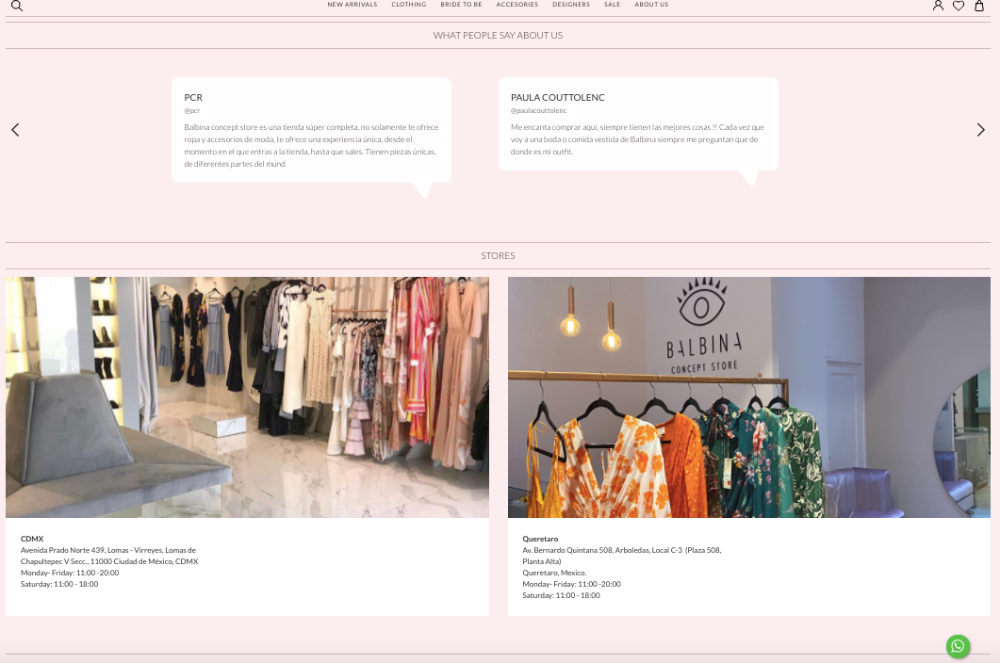This screenshot has height=663, width=1000.
Task: Open the user account icon
Action: [x=938, y=5]
